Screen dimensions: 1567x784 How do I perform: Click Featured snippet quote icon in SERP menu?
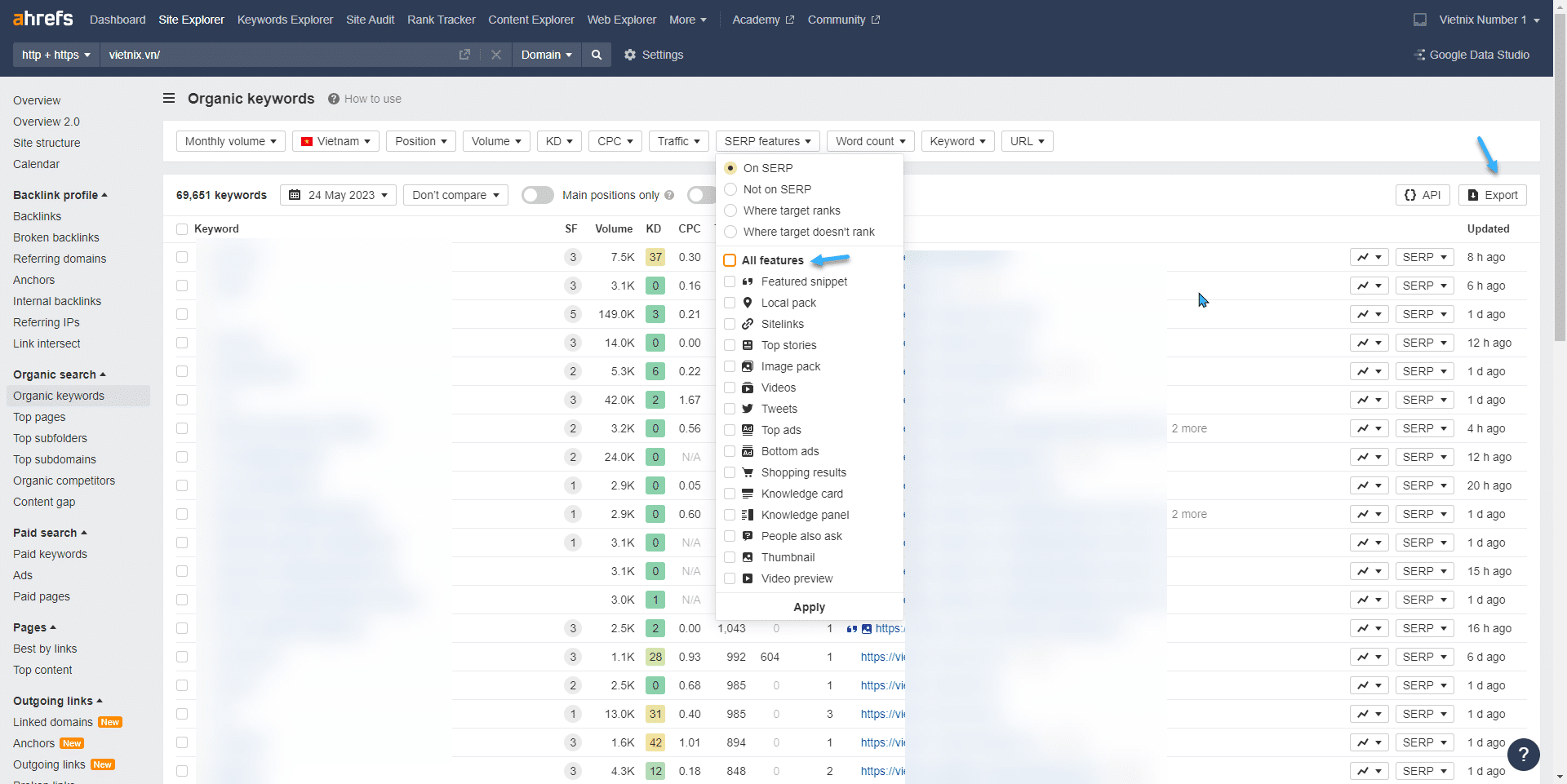748,281
